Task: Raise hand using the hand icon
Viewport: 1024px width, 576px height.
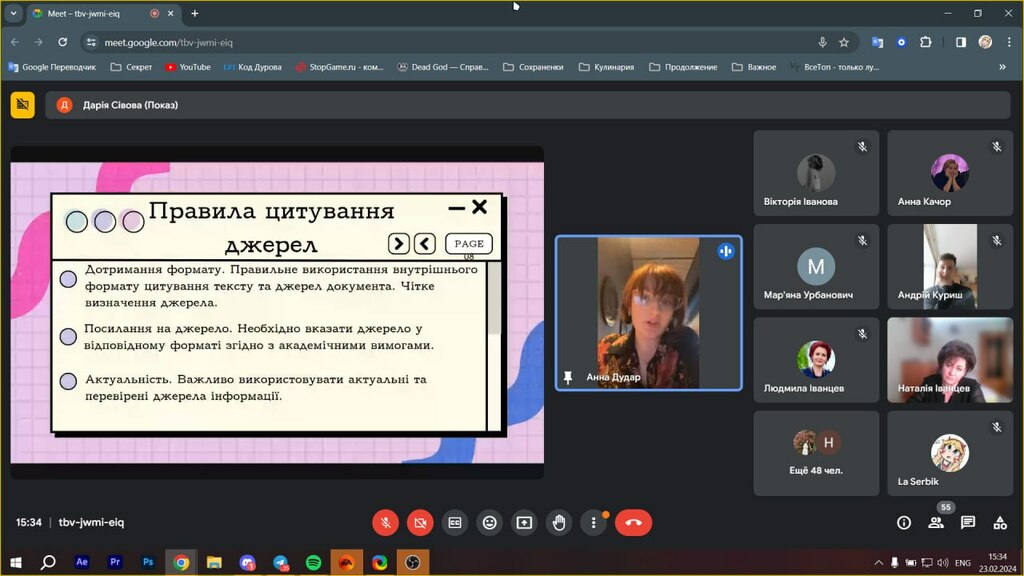Action: (559, 522)
